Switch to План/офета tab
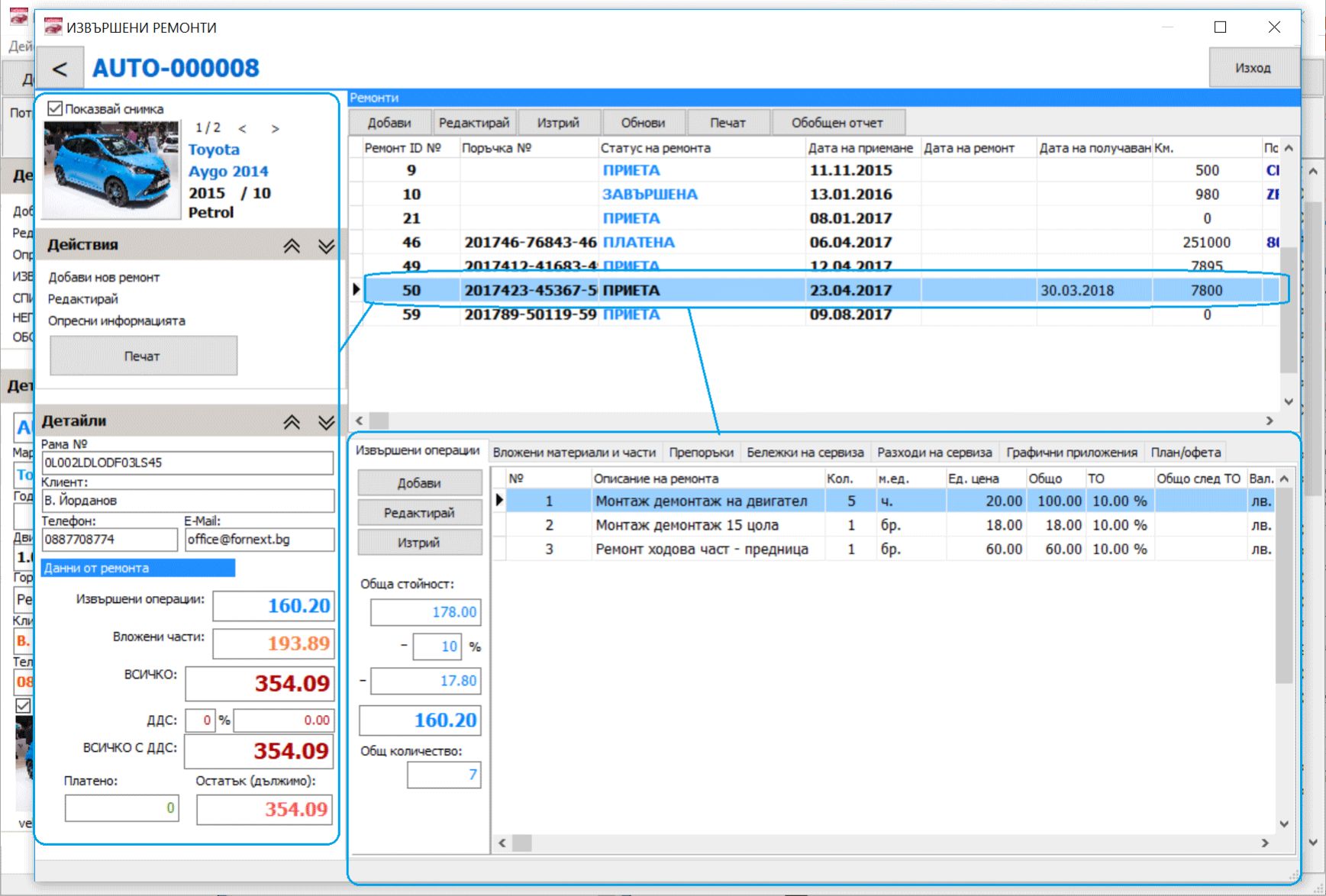Image resolution: width=1326 pixels, height=896 pixels. [x=1186, y=453]
